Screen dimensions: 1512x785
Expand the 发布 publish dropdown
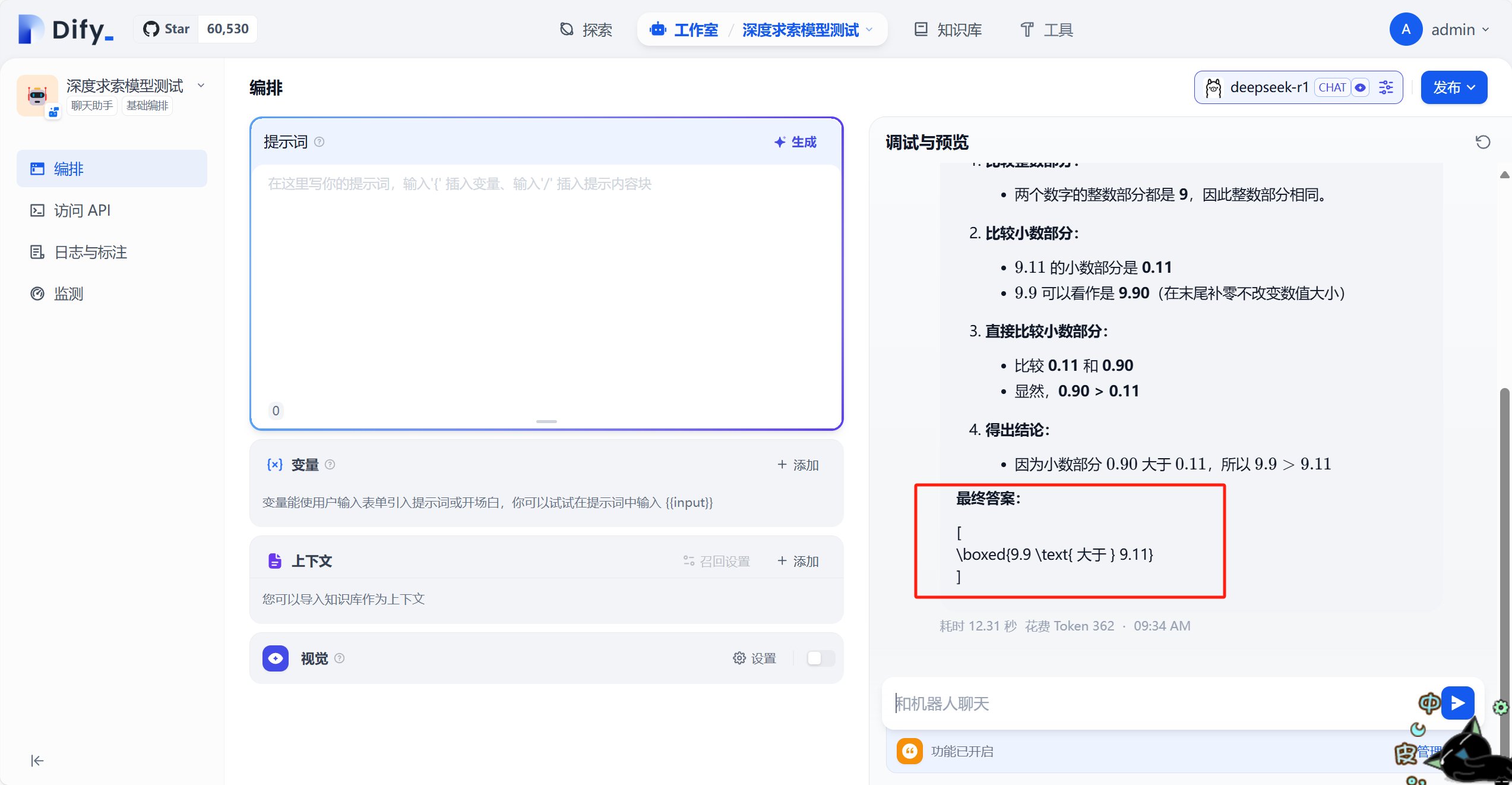coord(1454,87)
